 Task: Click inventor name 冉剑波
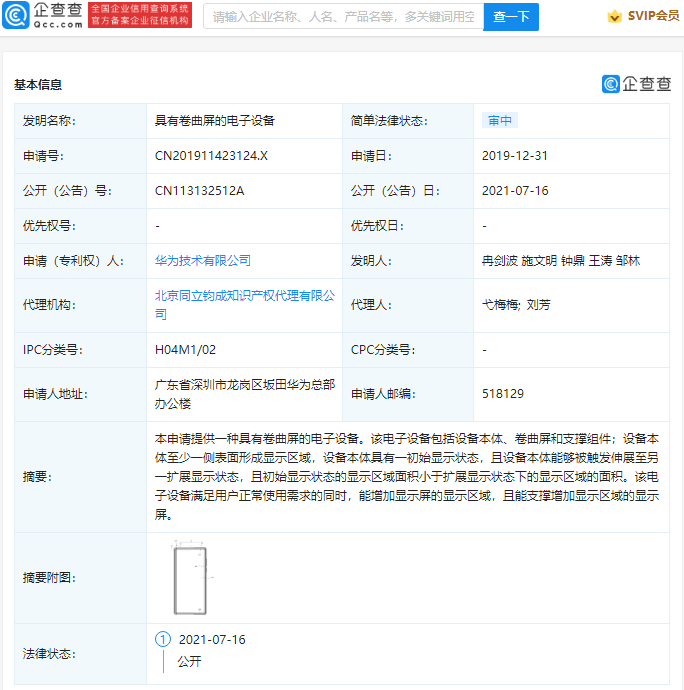coord(497,260)
